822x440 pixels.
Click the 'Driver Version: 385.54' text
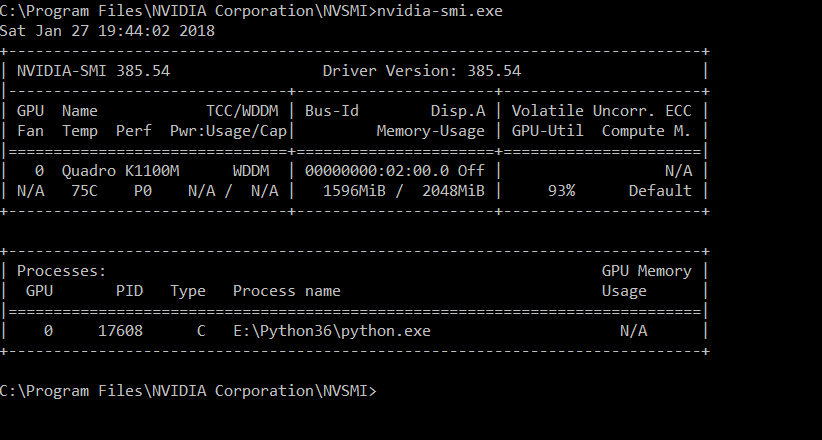tap(422, 71)
